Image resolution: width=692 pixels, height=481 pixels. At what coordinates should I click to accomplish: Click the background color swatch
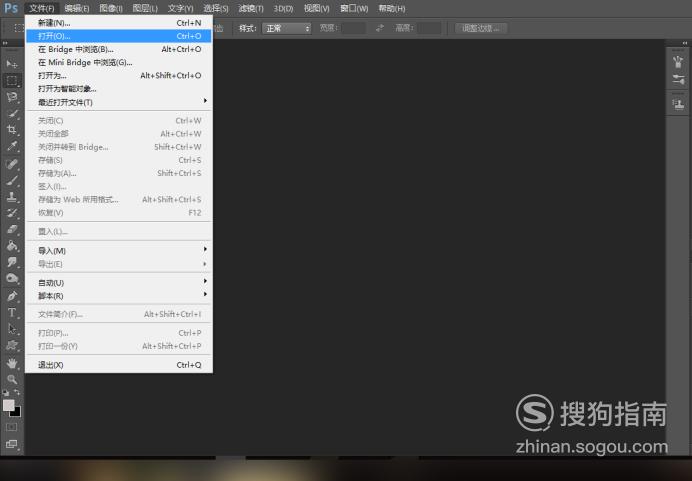(17, 413)
